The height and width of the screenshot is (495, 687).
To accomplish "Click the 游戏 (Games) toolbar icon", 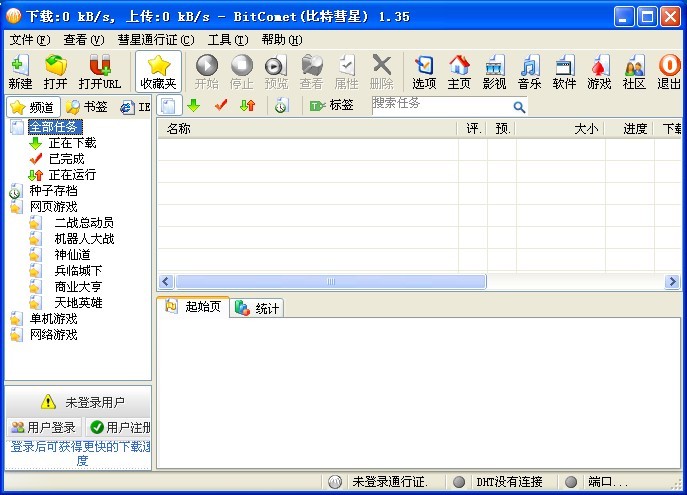I will point(599,72).
